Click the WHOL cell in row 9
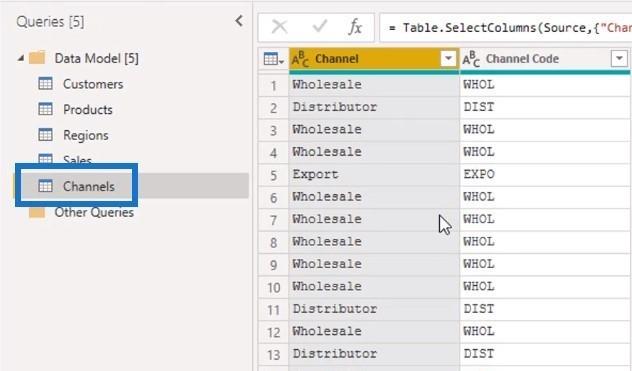The height and width of the screenshot is (371, 632). (x=545, y=265)
